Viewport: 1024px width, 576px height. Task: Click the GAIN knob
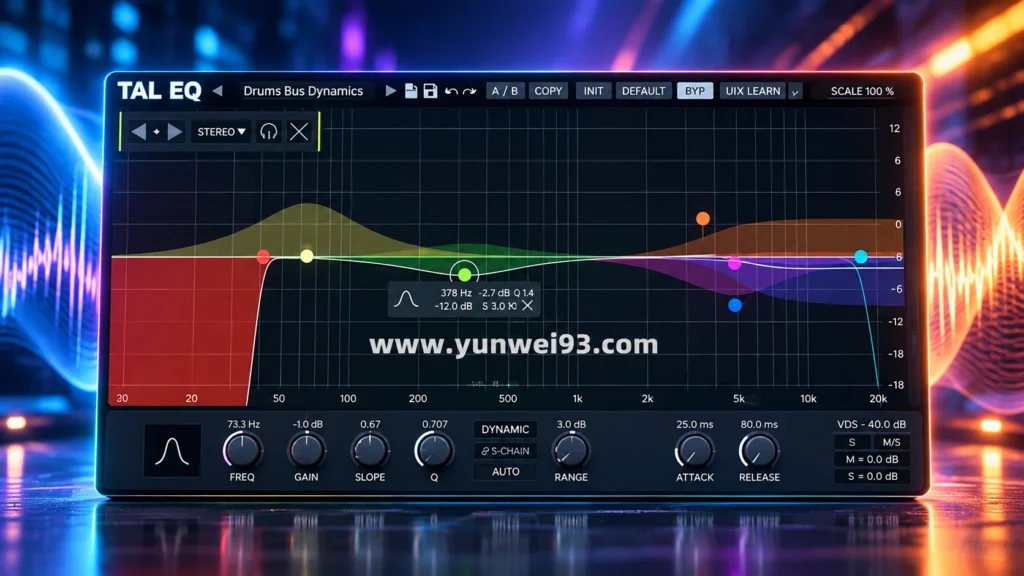click(306, 450)
